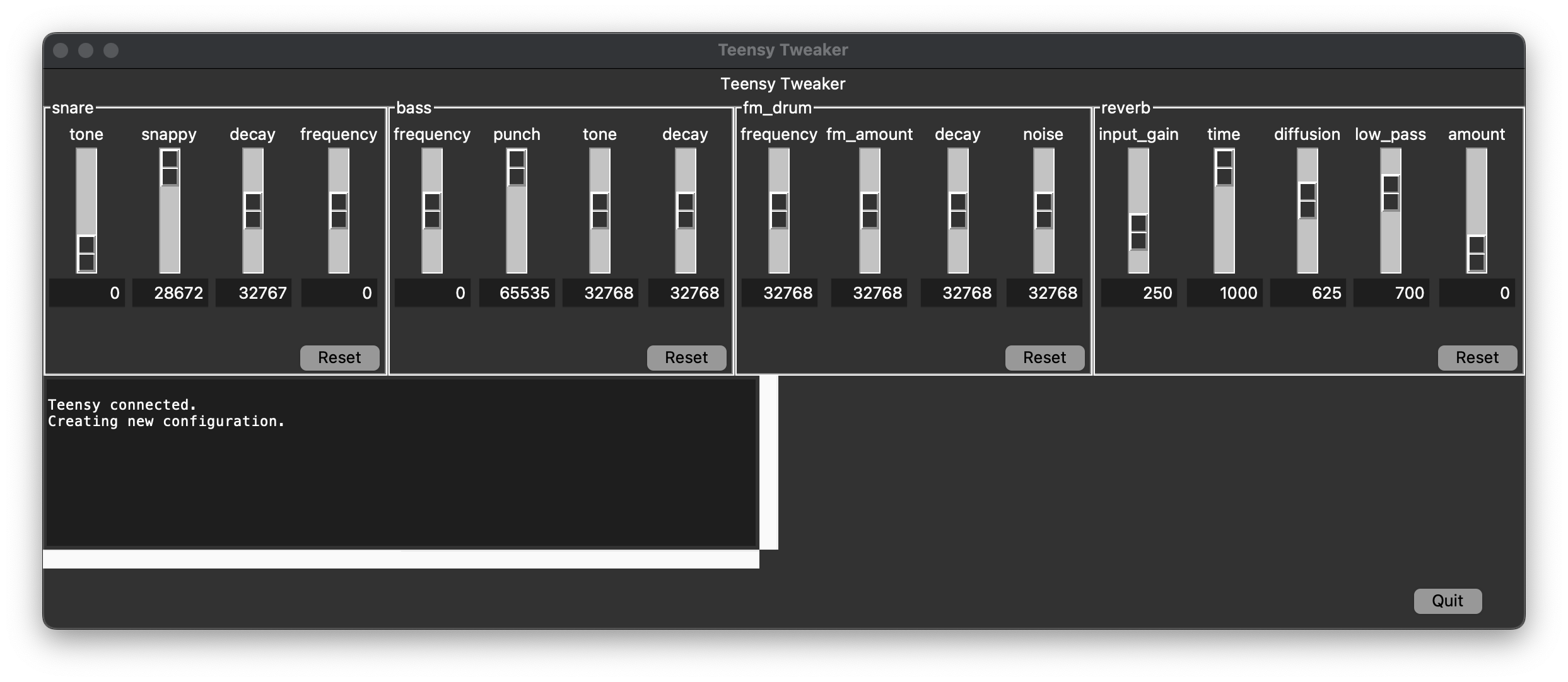Click the bass decay slider handle

[x=686, y=211]
